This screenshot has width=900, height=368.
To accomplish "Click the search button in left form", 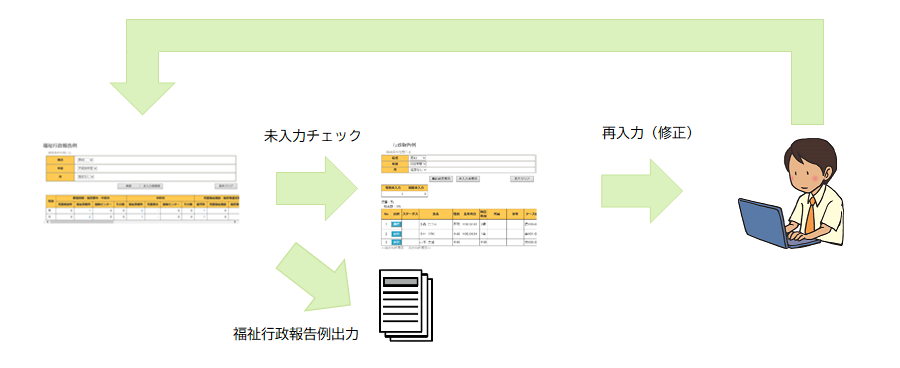I will tap(128, 187).
